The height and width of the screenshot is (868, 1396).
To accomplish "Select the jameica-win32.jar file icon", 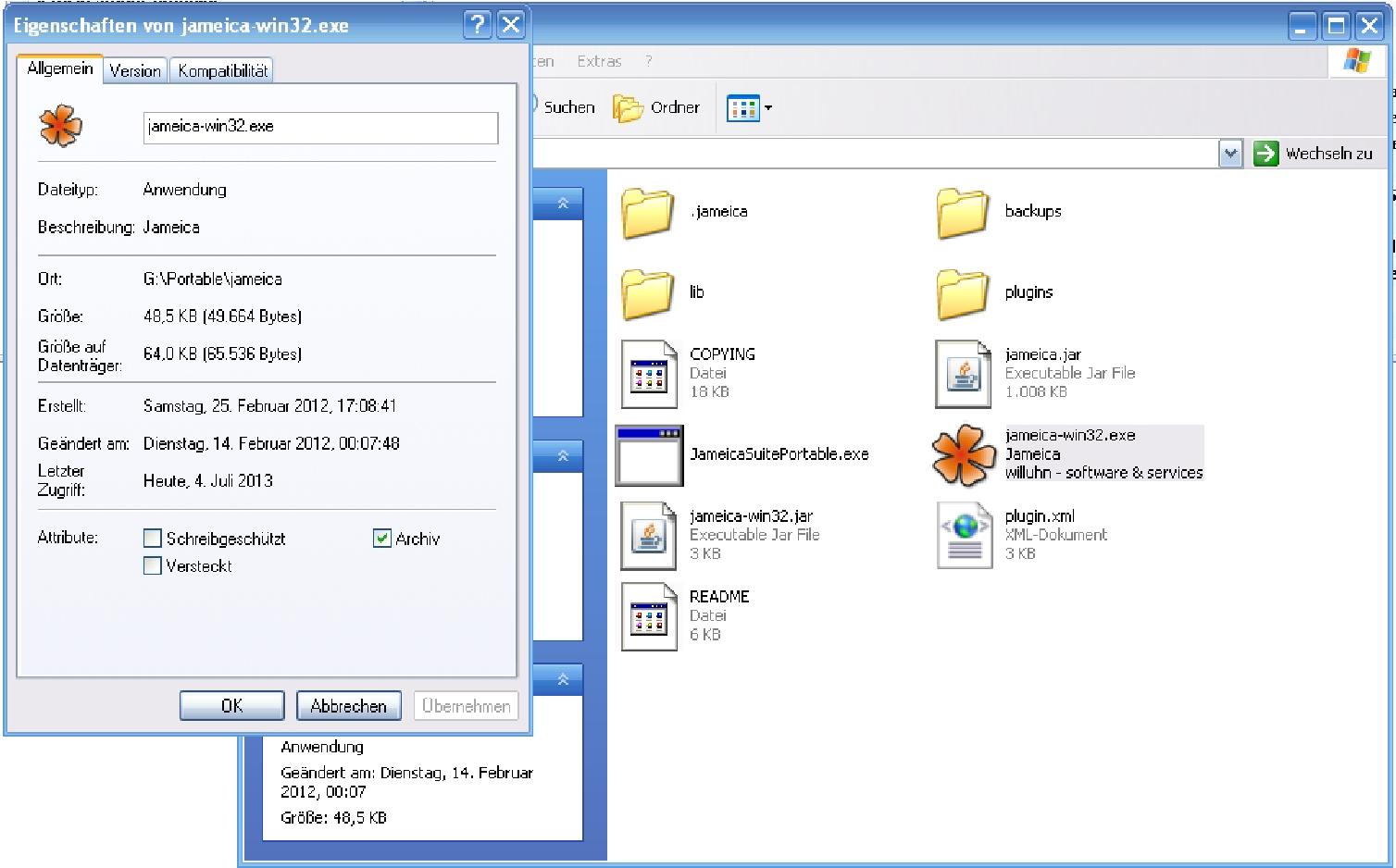I will click(649, 536).
